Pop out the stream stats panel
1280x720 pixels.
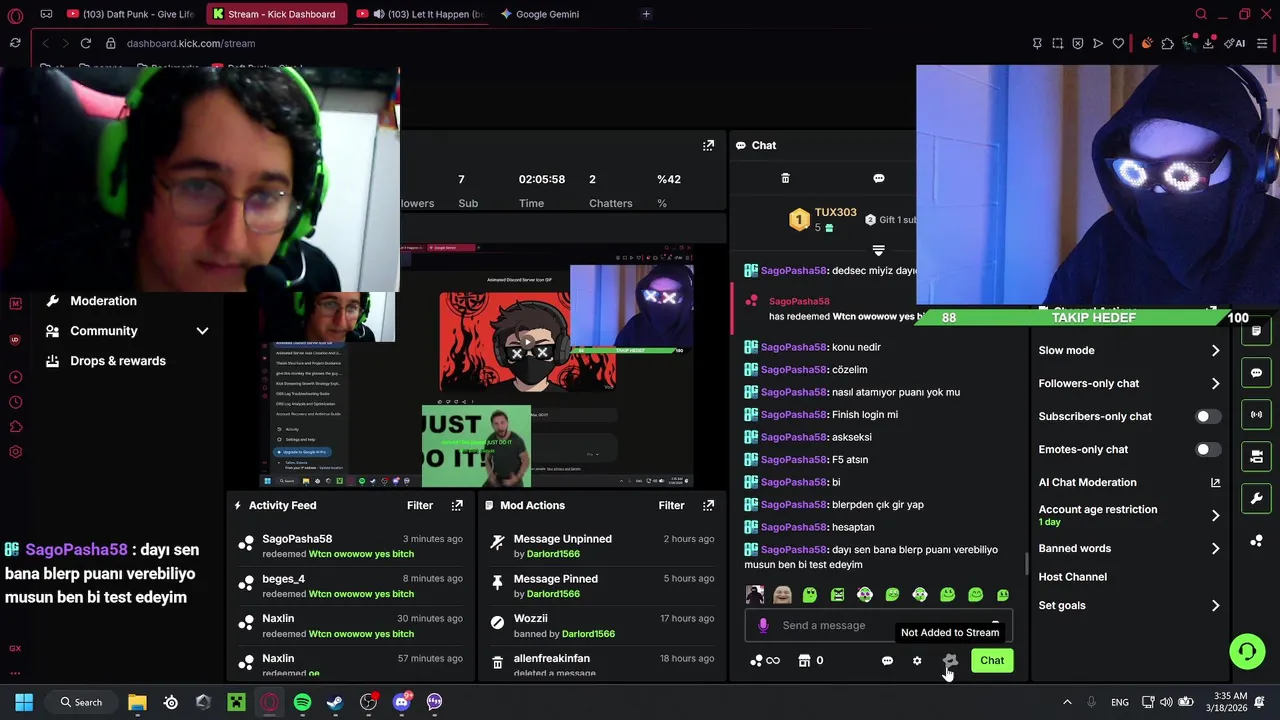[708, 145]
